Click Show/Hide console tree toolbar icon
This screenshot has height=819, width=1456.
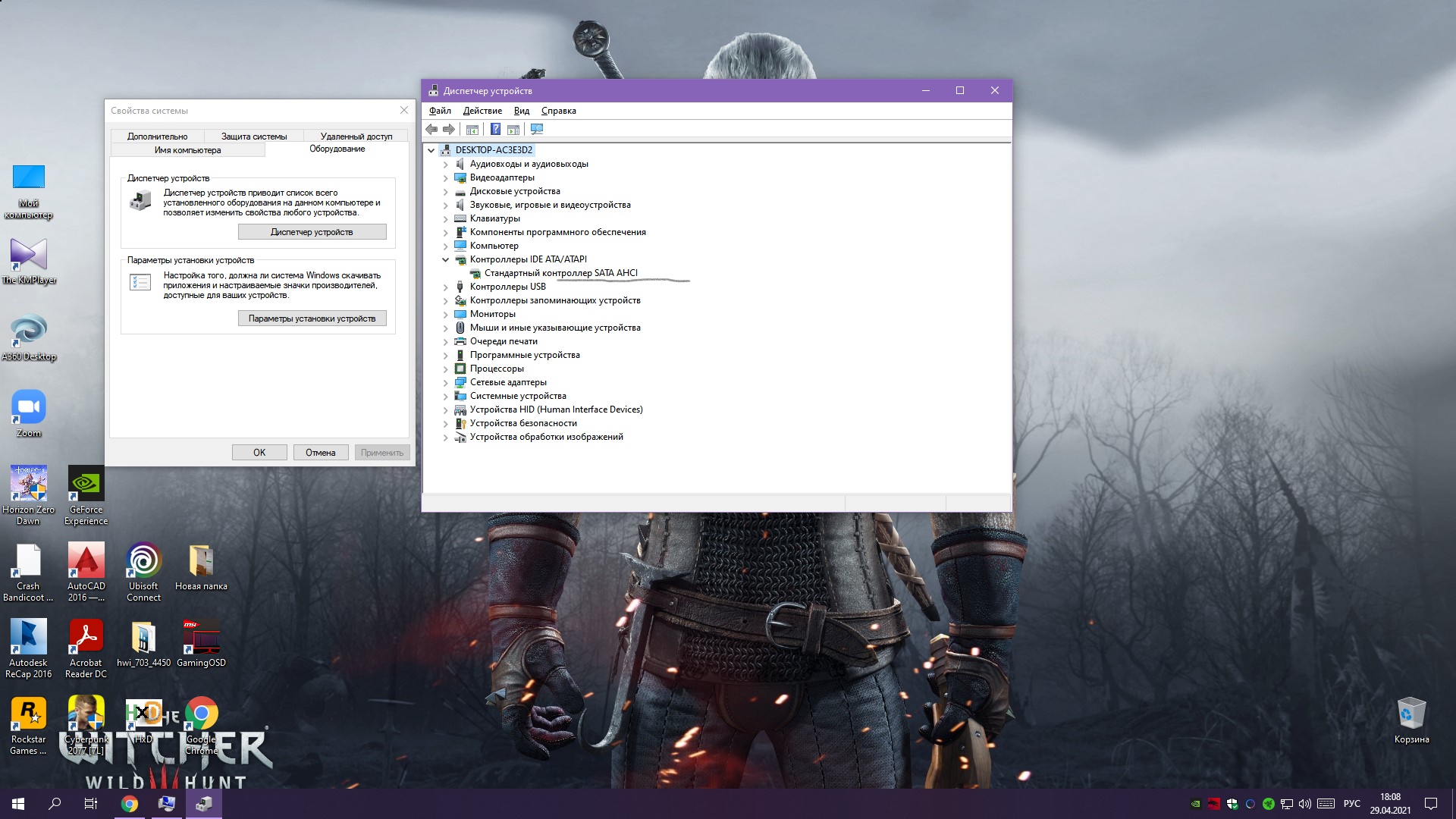pyautogui.click(x=472, y=130)
